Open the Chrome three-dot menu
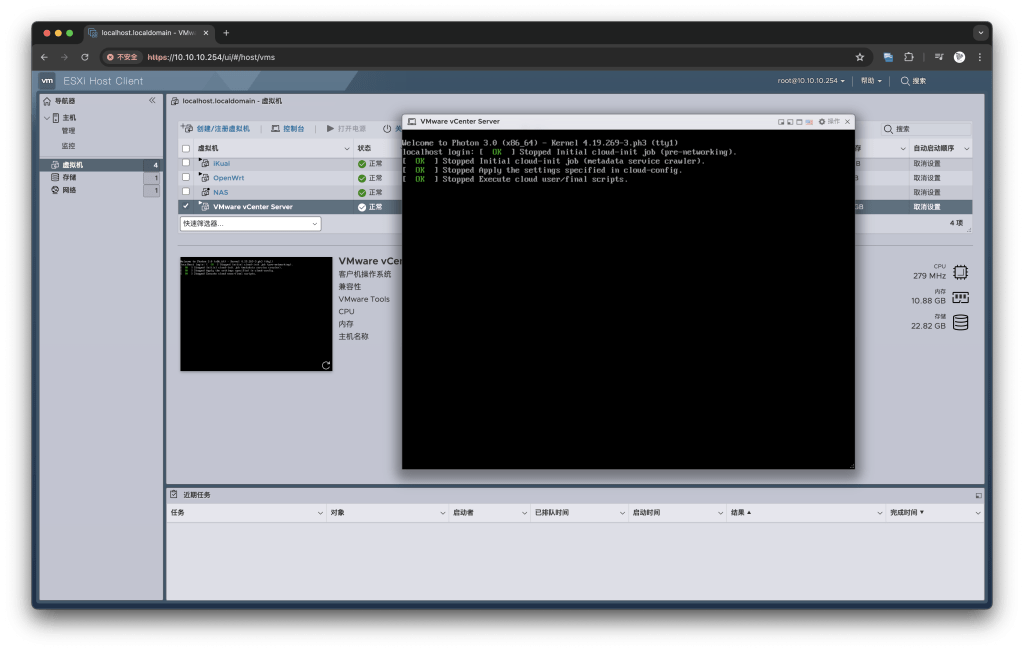This screenshot has width=1024, height=651. 980,57
